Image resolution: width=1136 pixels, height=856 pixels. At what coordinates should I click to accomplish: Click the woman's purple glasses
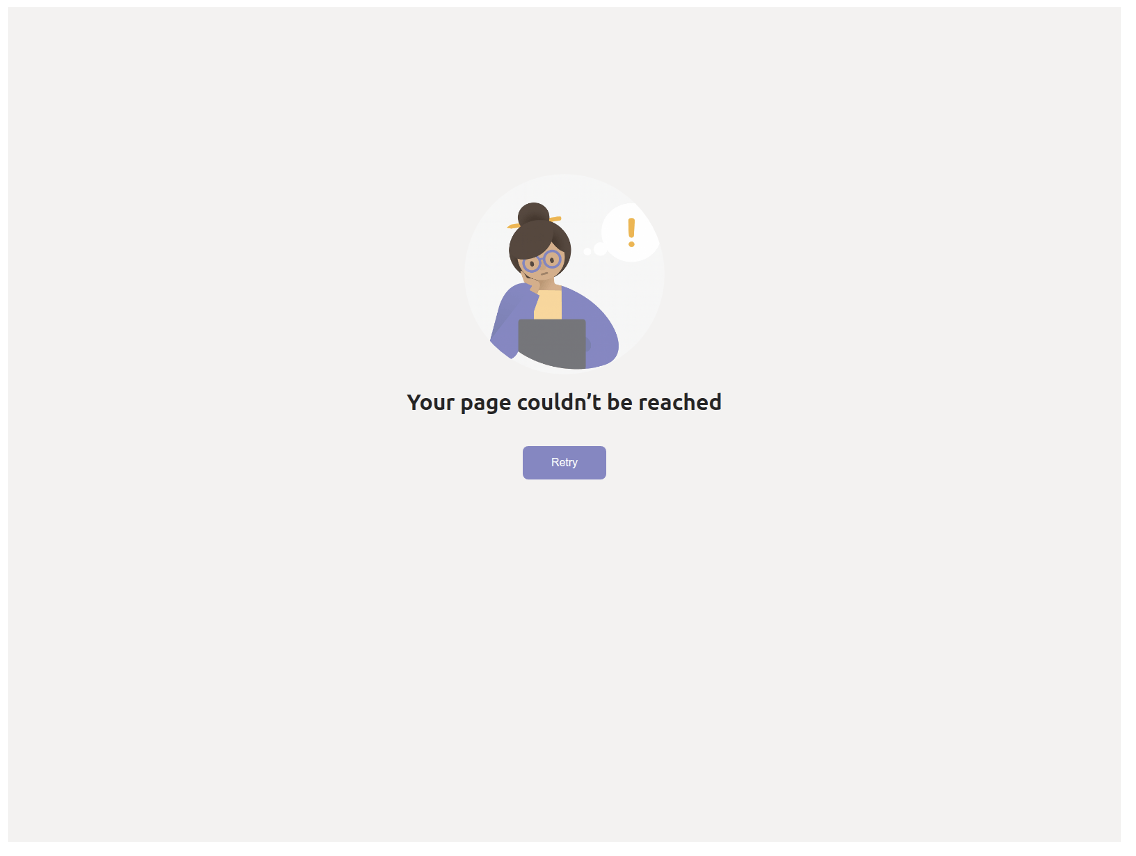[543, 261]
